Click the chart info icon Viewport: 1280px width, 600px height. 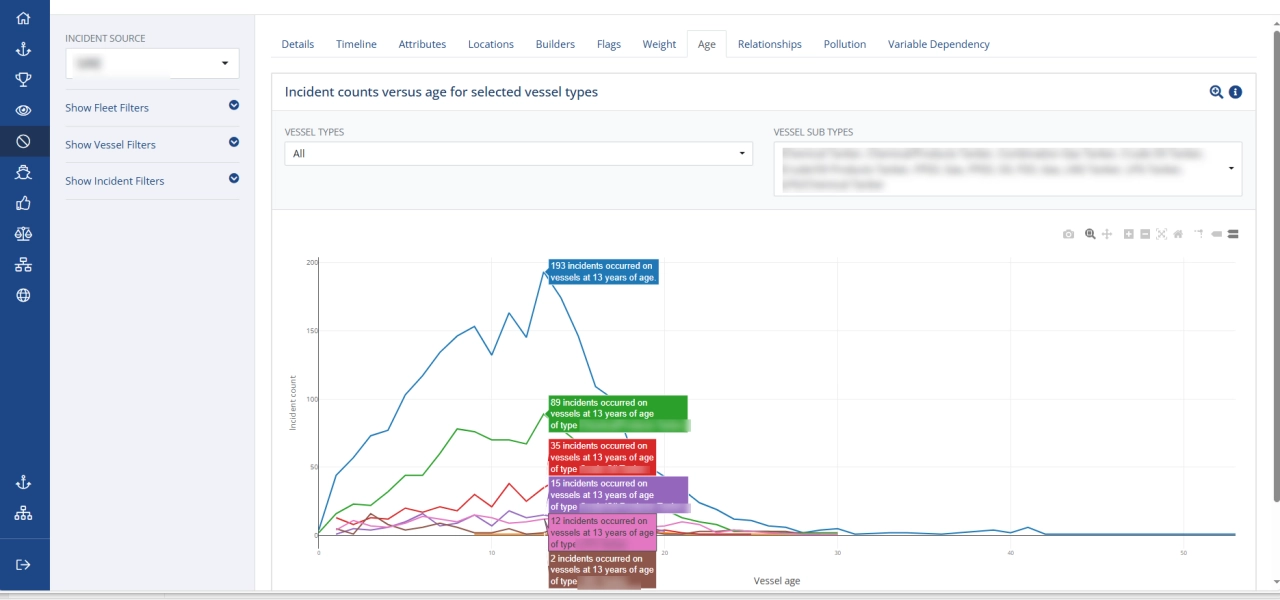click(x=1235, y=92)
